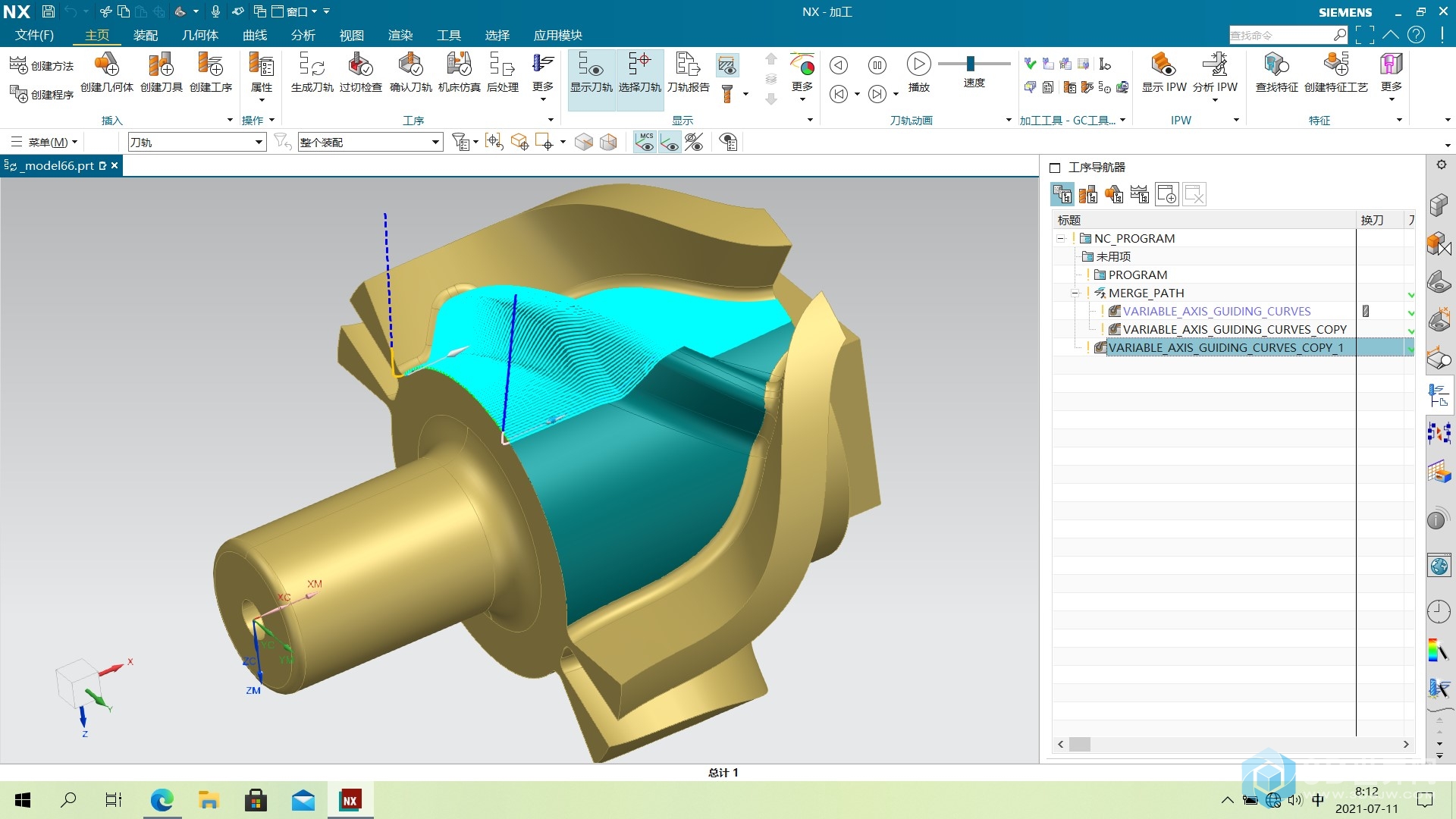Expand the 属性 dropdown arrow
Viewport: 1456px width, 819px height.
(262, 100)
